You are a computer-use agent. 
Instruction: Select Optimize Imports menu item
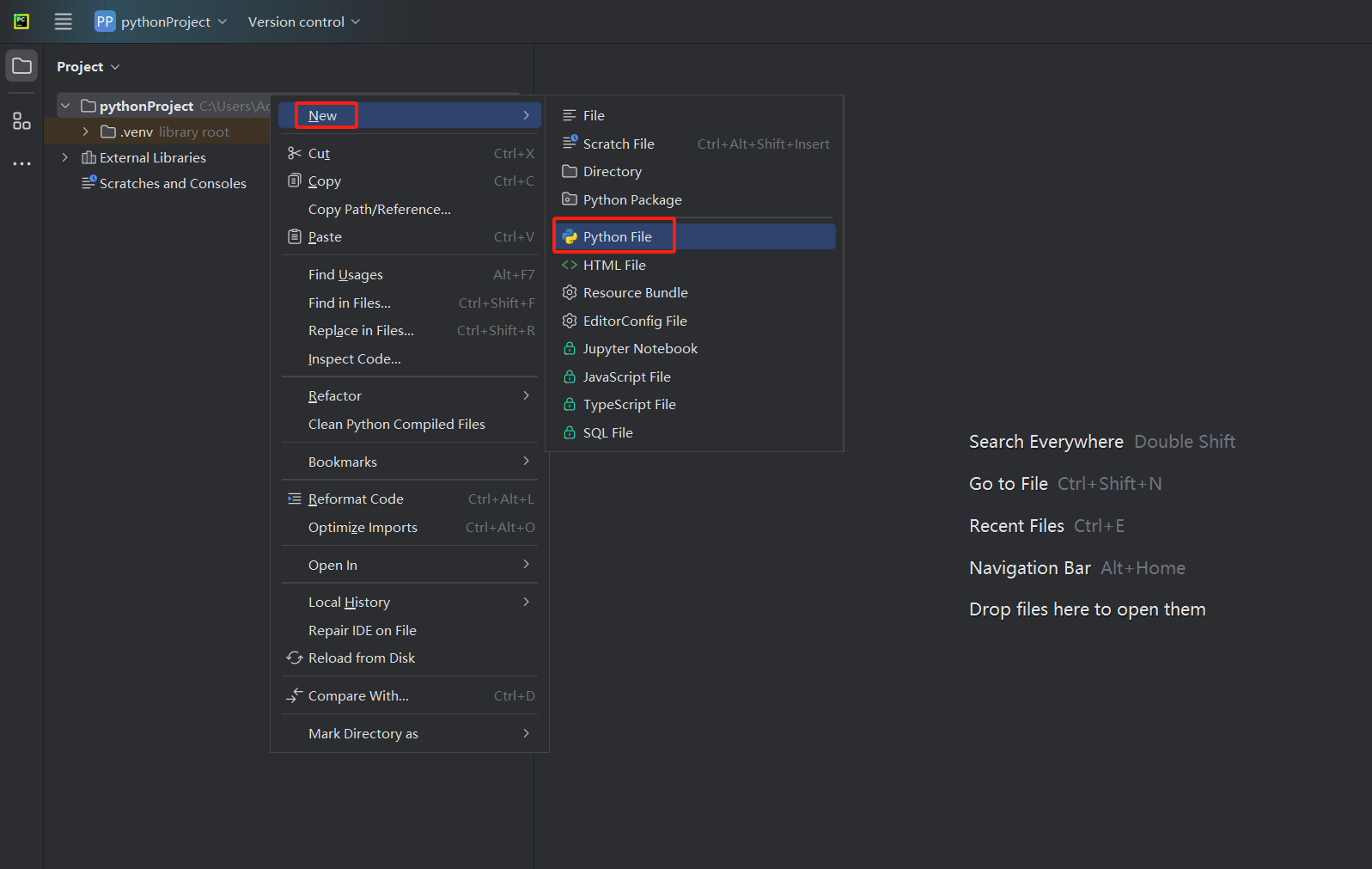pyautogui.click(x=410, y=527)
